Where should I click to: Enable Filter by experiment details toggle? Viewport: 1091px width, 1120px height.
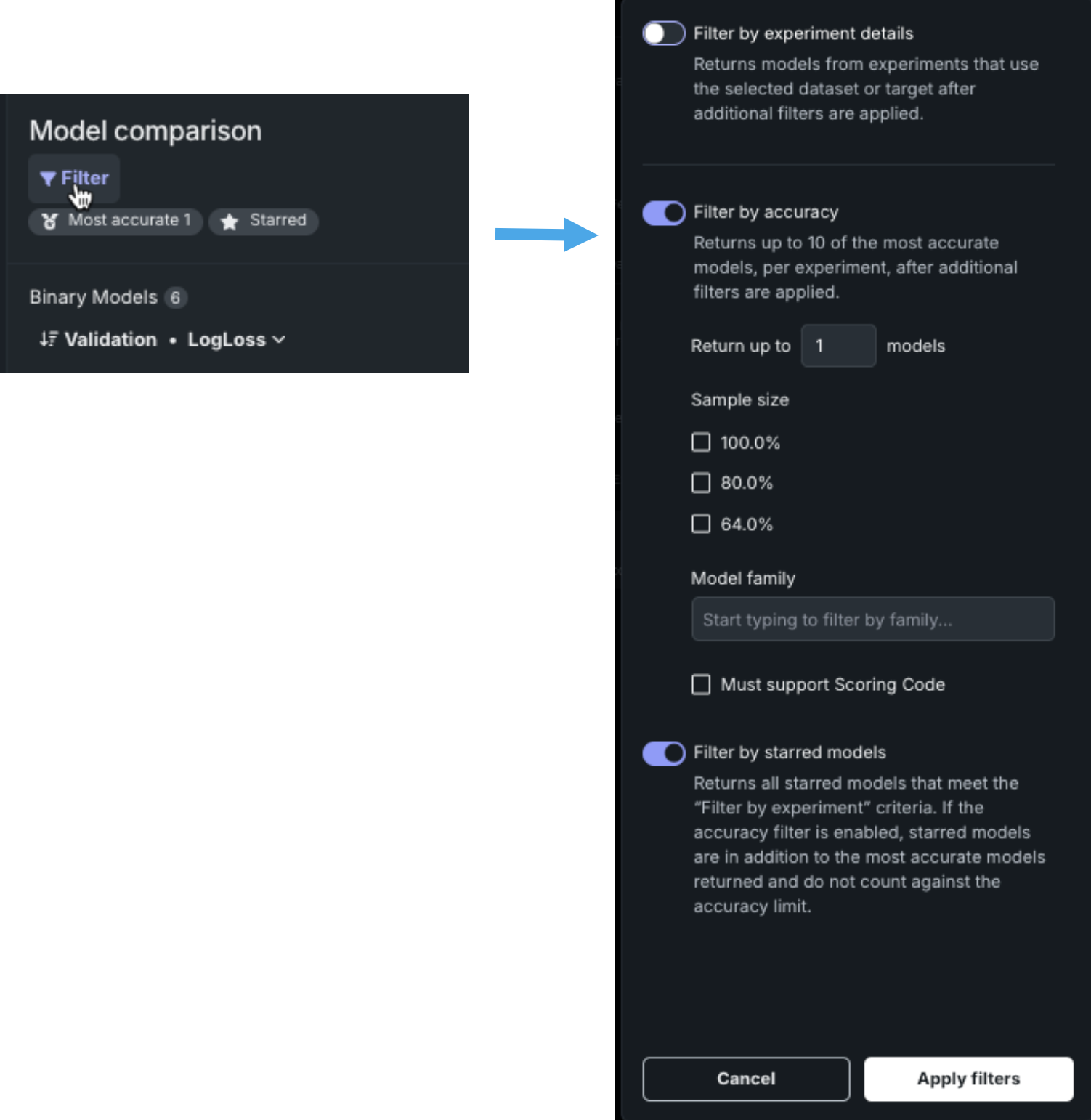tap(663, 33)
